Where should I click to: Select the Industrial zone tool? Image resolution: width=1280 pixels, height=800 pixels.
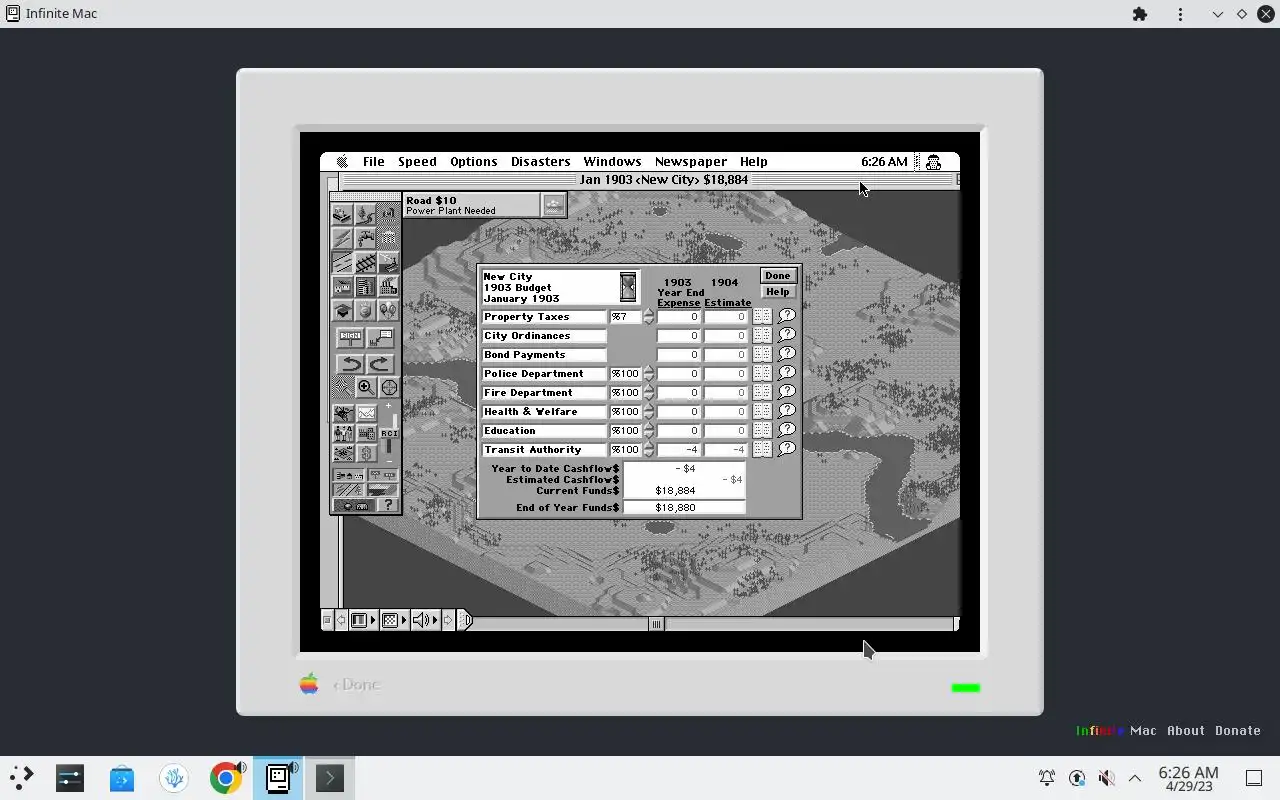[388, 286]
